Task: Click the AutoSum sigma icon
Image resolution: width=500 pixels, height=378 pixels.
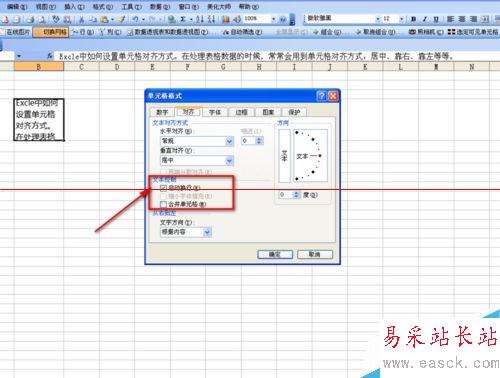Action: 183,19
